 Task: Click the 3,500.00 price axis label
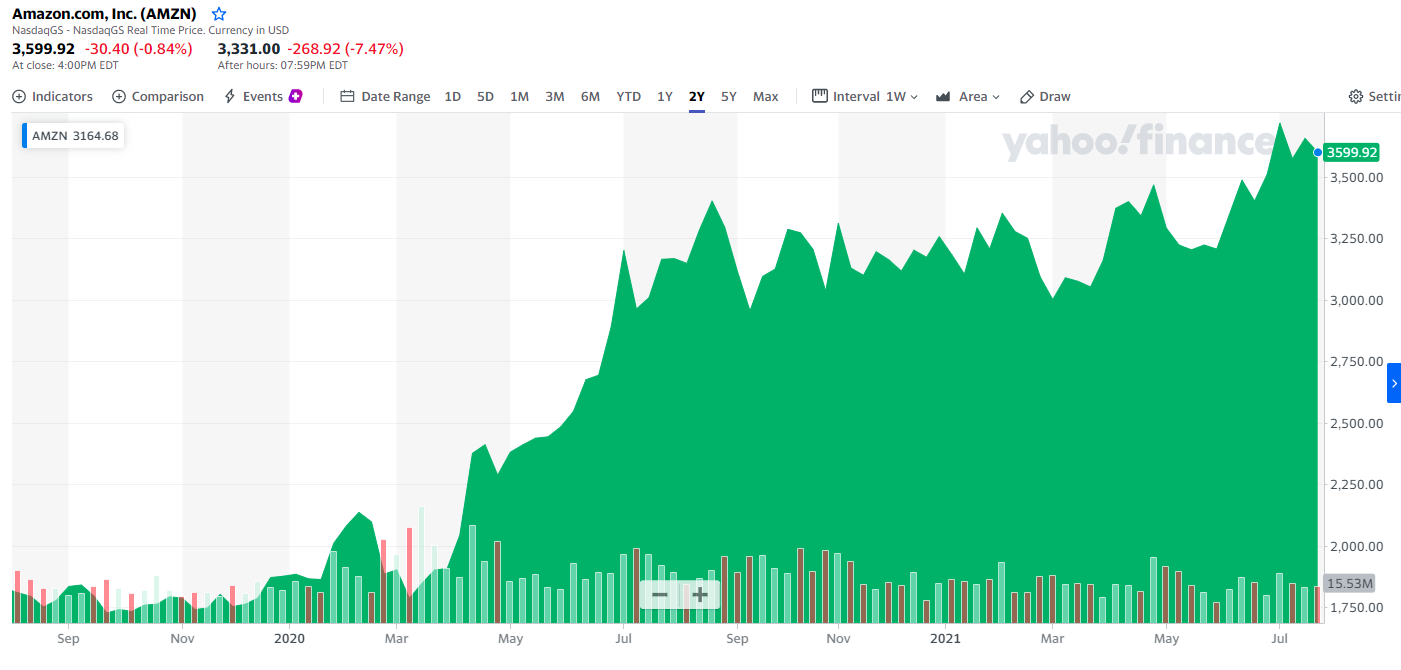point(1355,177)
